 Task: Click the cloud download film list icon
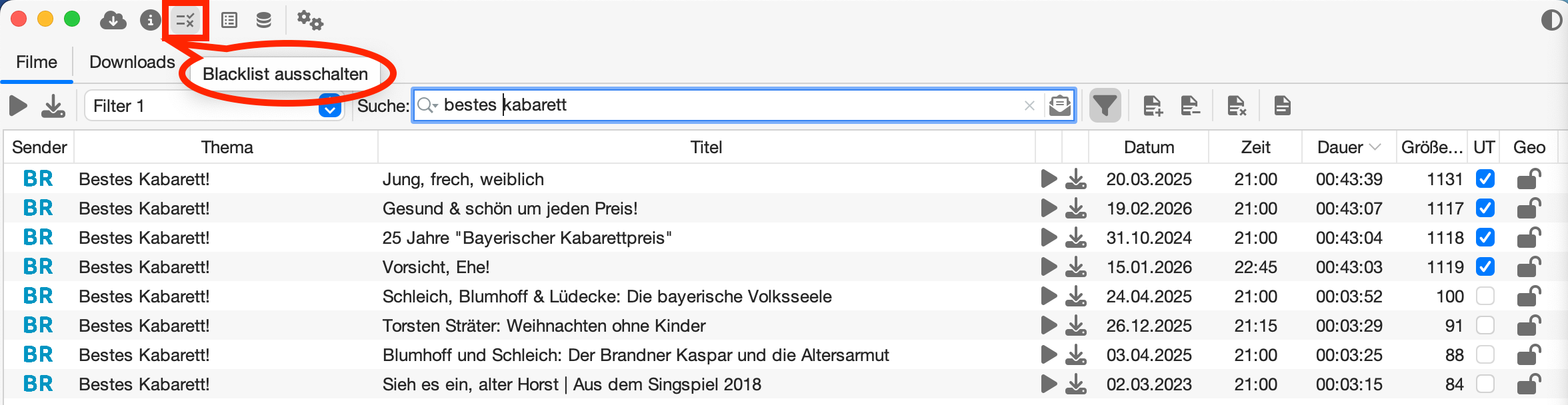coord(113,21)
